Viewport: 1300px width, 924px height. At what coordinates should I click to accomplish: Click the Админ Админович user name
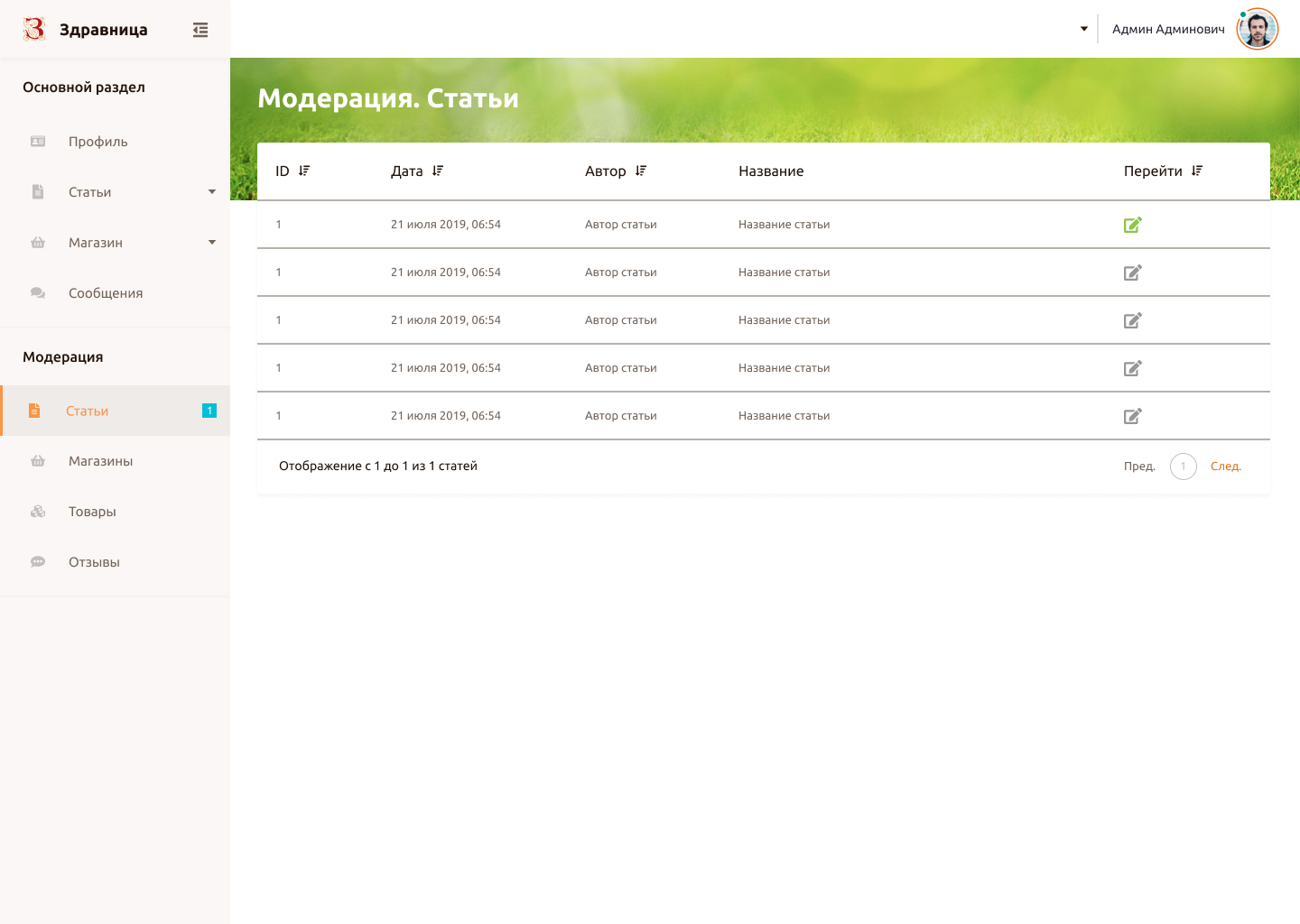click(1168, 30)
